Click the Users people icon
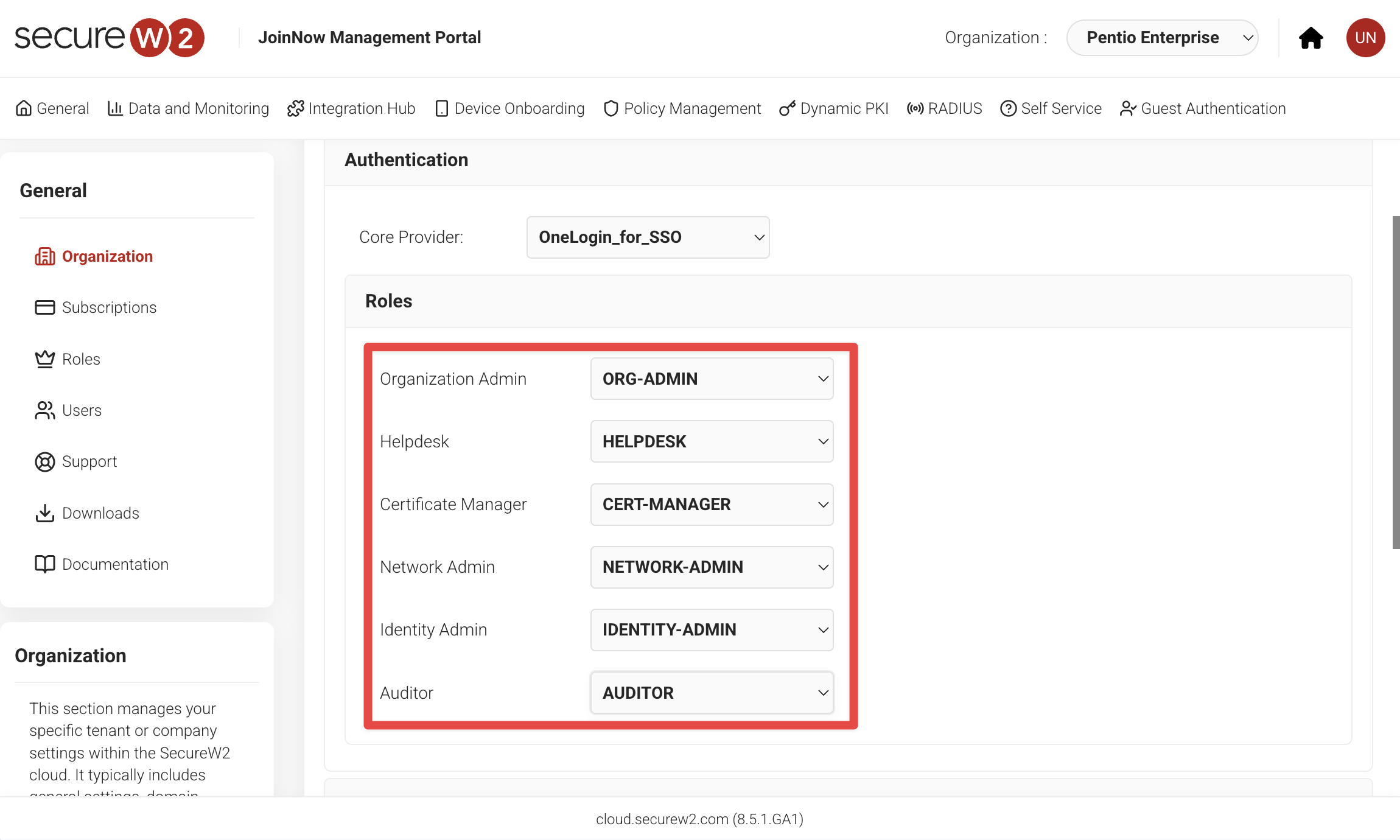 point(45,410)
